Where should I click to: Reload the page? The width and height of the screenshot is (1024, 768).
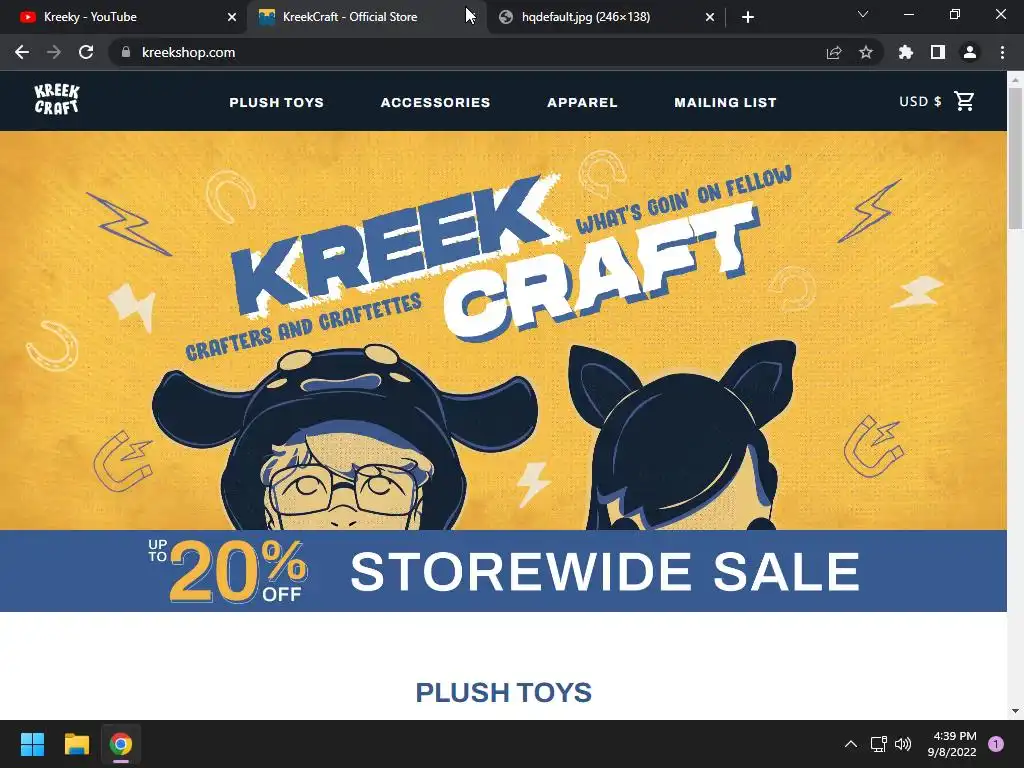pyautogui.click(x=86, y=52)
